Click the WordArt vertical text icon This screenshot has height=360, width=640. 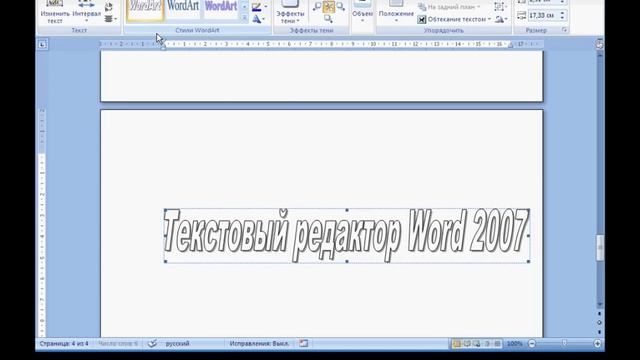[x=109, y=7]
